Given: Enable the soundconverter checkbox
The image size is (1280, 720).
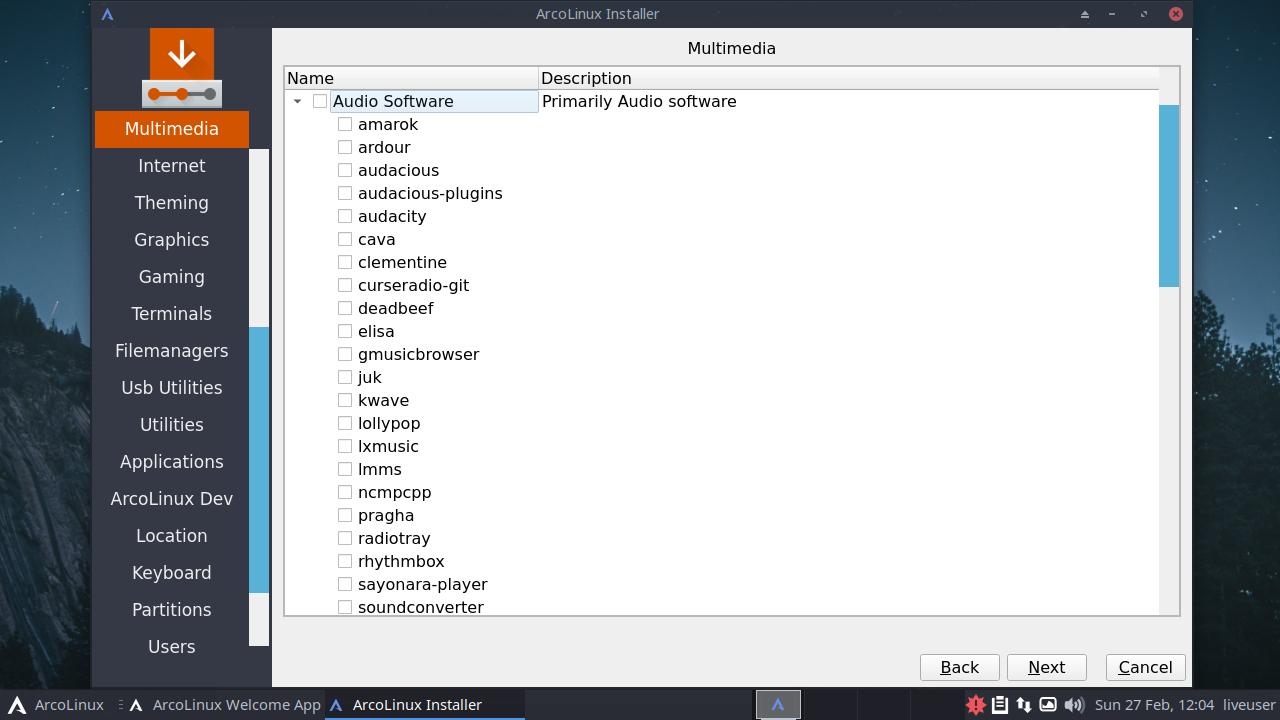Looking at the screenshot, I should (345, 607).
